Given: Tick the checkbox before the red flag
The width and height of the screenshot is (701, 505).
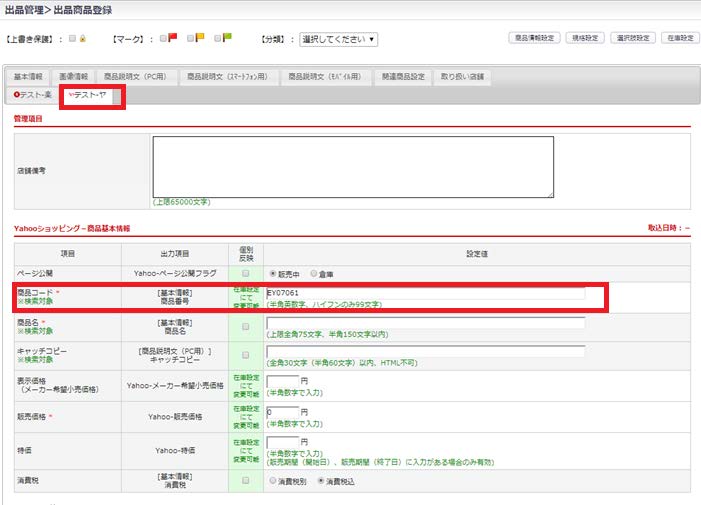Looking at the screenshot, I should [x=162, y=39].
